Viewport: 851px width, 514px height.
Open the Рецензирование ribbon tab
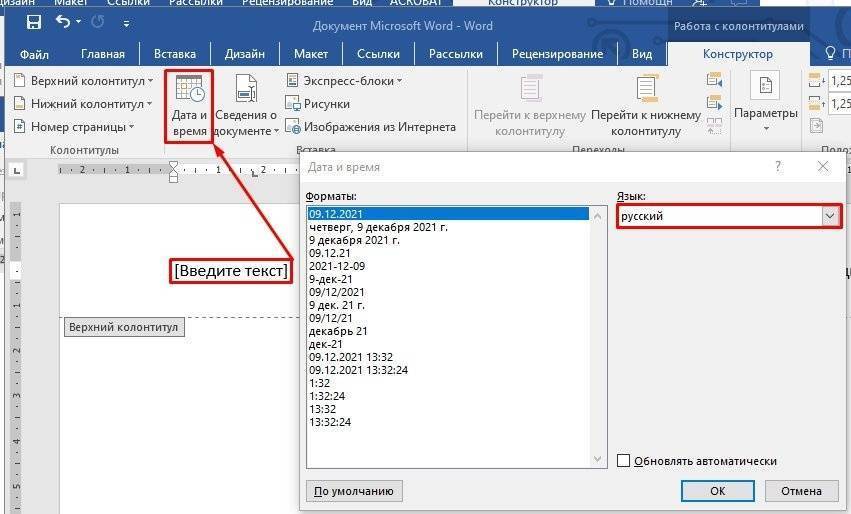pyautogui.click(x=557, y=54)
